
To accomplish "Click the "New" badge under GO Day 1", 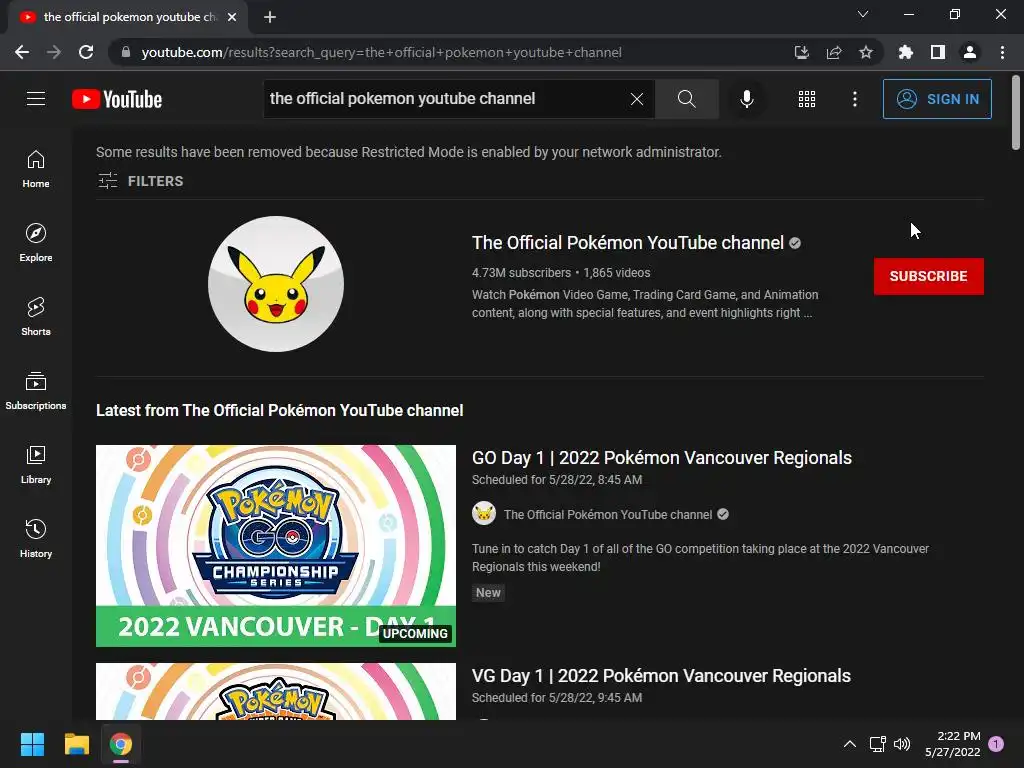I will [488, 593].
